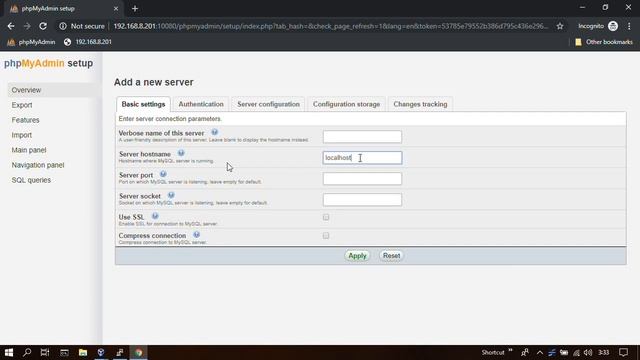
Task: Open the phpMyAdmin bookmark
Action: (31, 42)
